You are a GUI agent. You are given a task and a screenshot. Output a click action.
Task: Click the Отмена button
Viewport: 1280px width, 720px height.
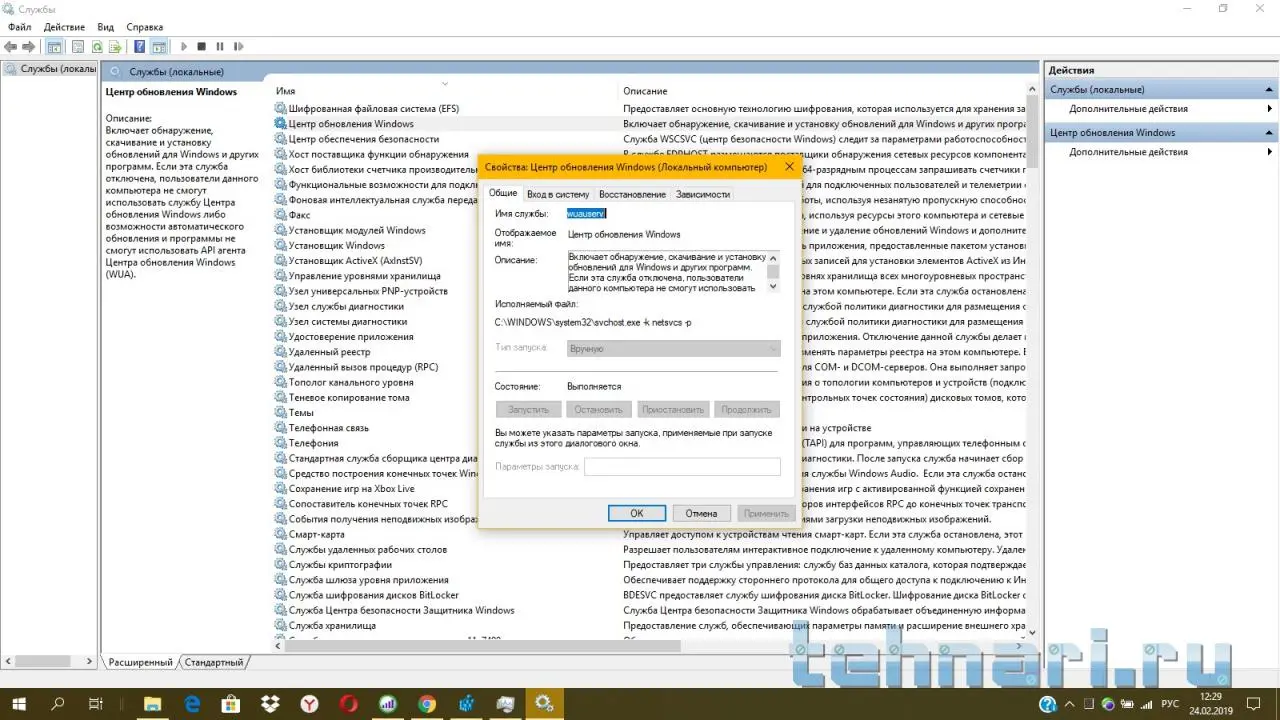click(x=701, y=513)
